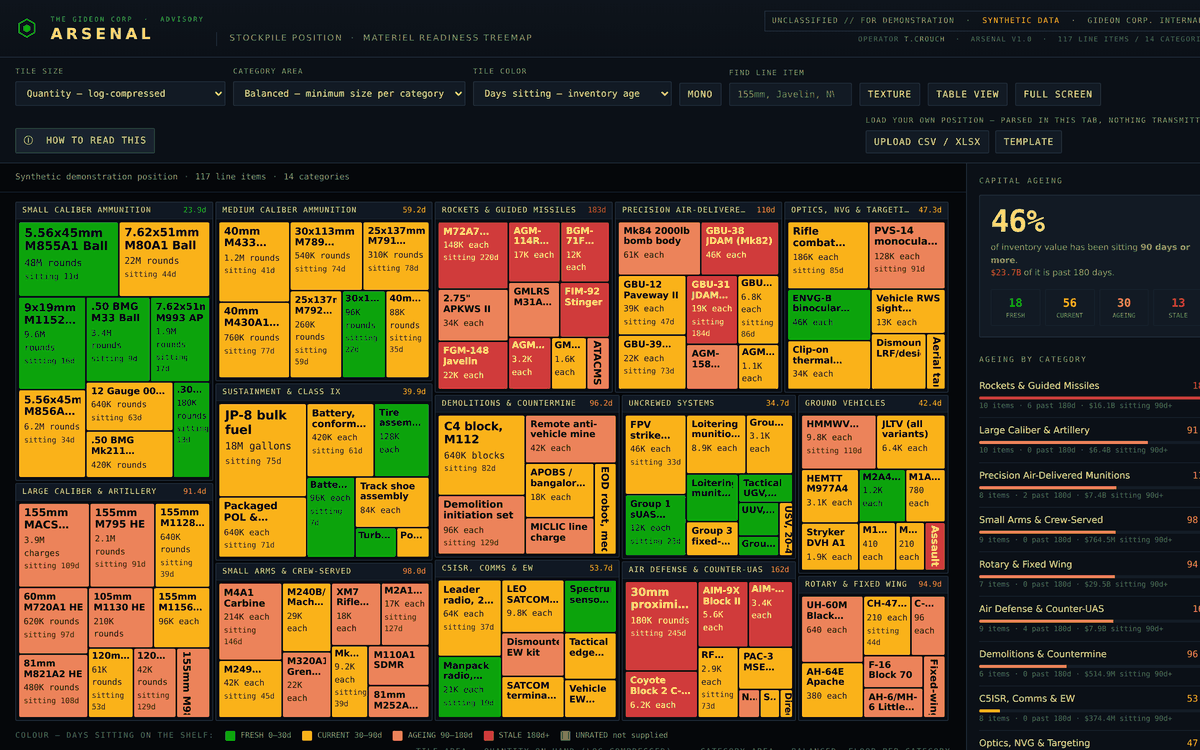
Task: Select Air Defense & Counter-UAS ageing row
Action: (1089, 617)
